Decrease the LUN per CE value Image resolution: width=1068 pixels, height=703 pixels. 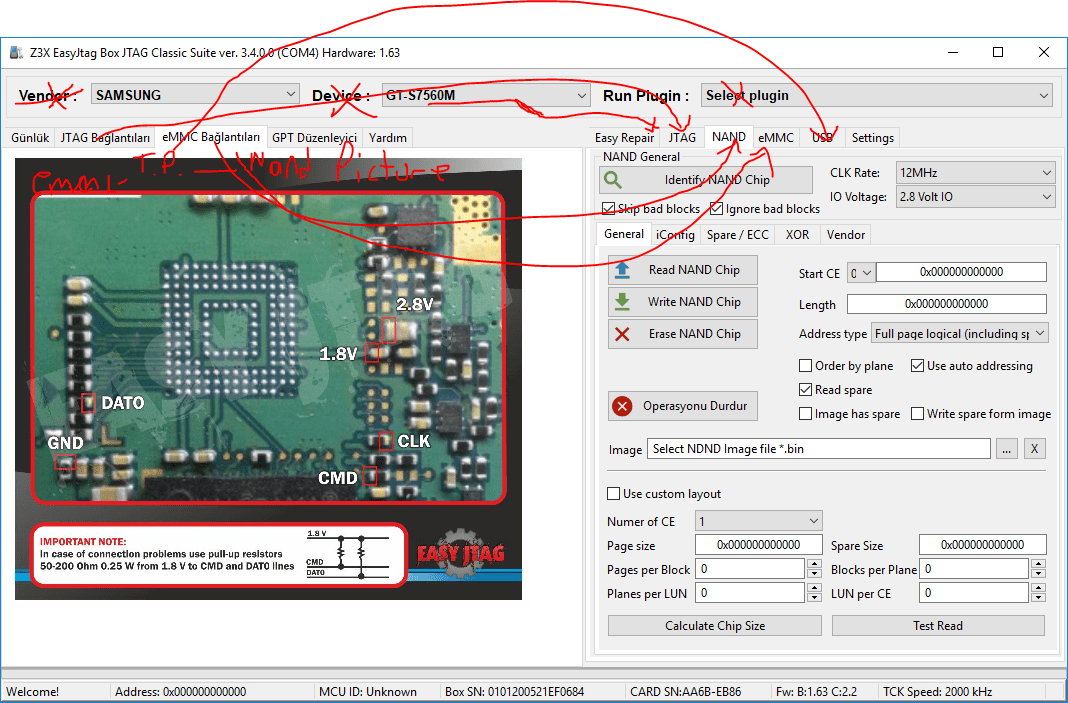click(1038, 598)
